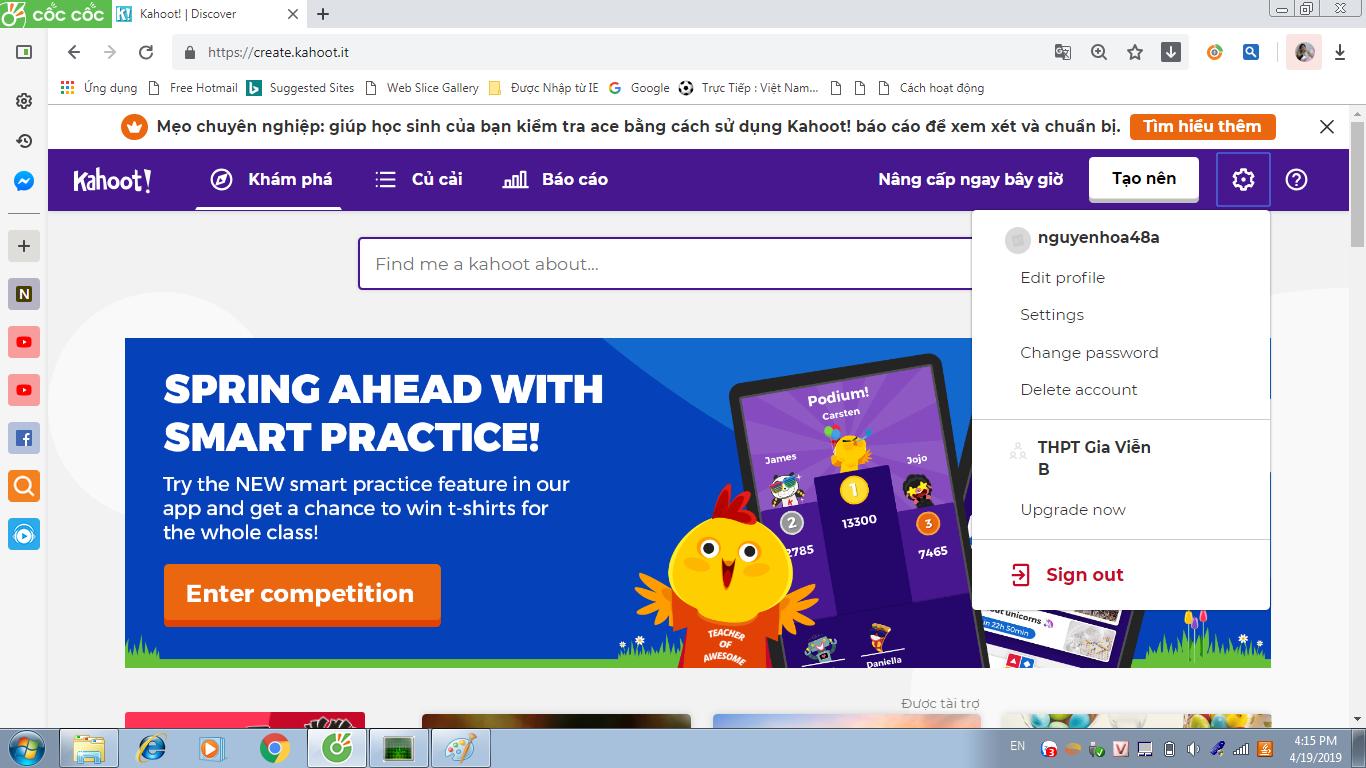
Task: Bookmark this page with the star icon
Action: [1135, 52]
